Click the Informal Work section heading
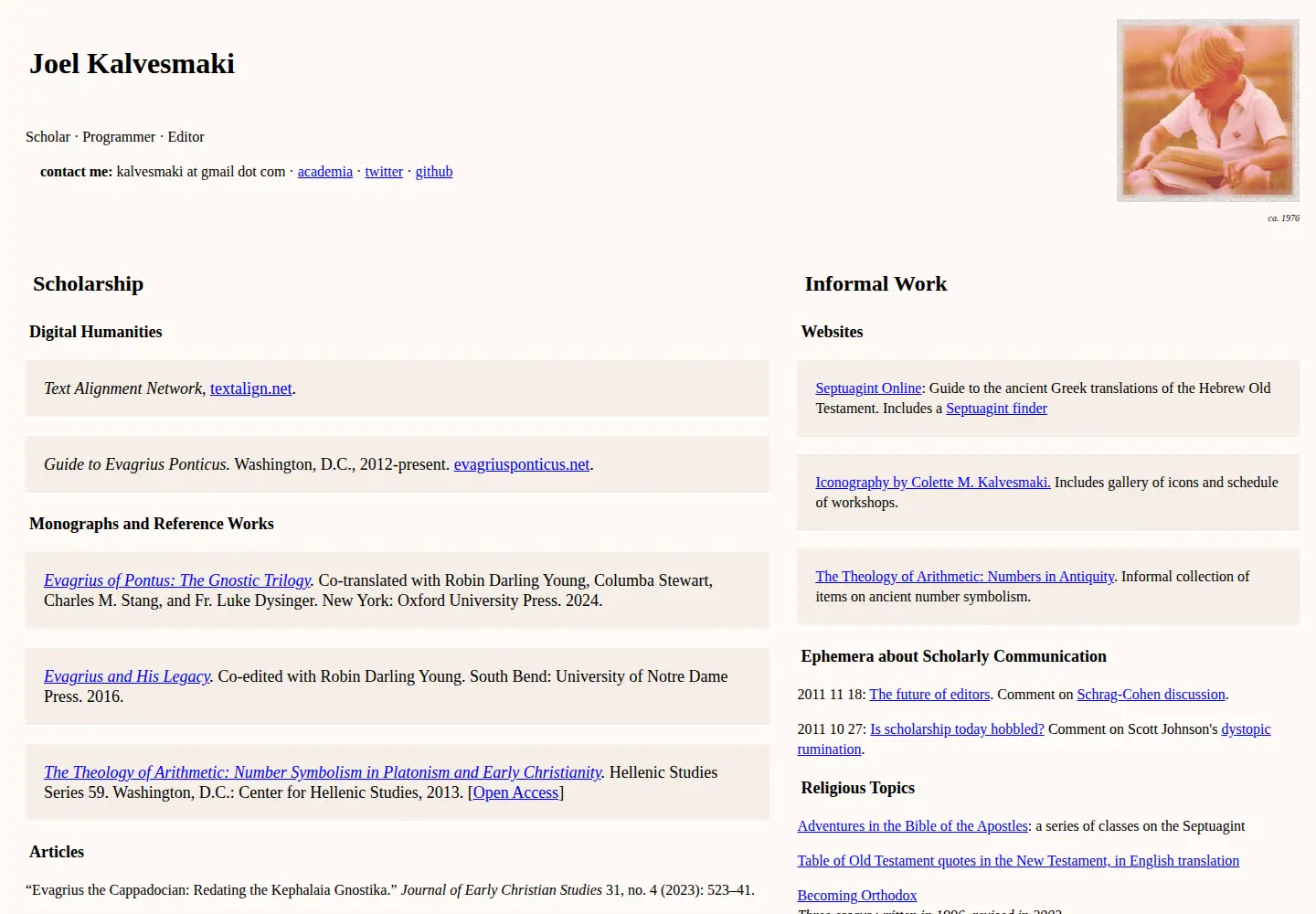 876,284
